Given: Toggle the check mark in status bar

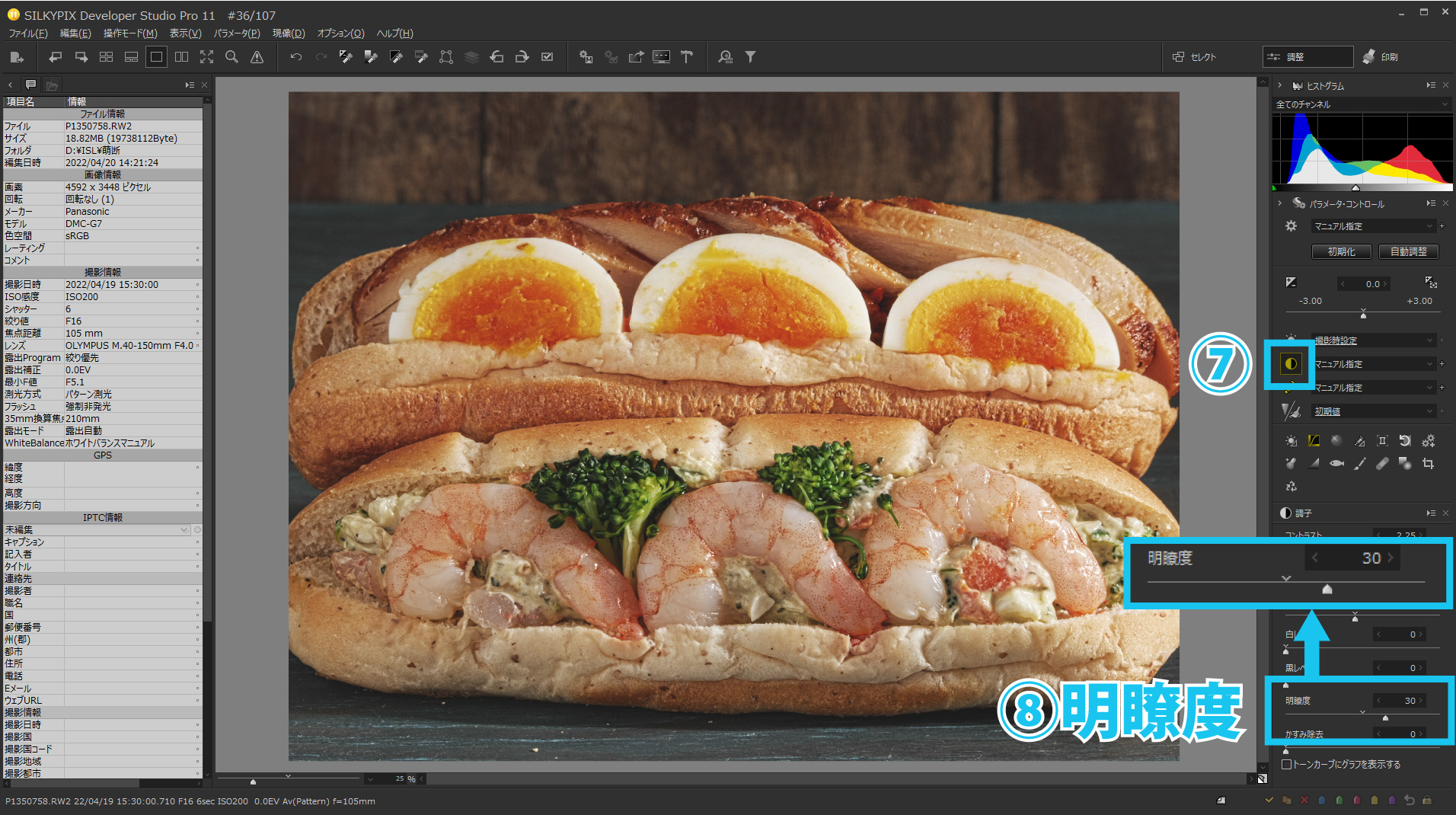Looking at the screenshot, I should tap(1269, 801).
